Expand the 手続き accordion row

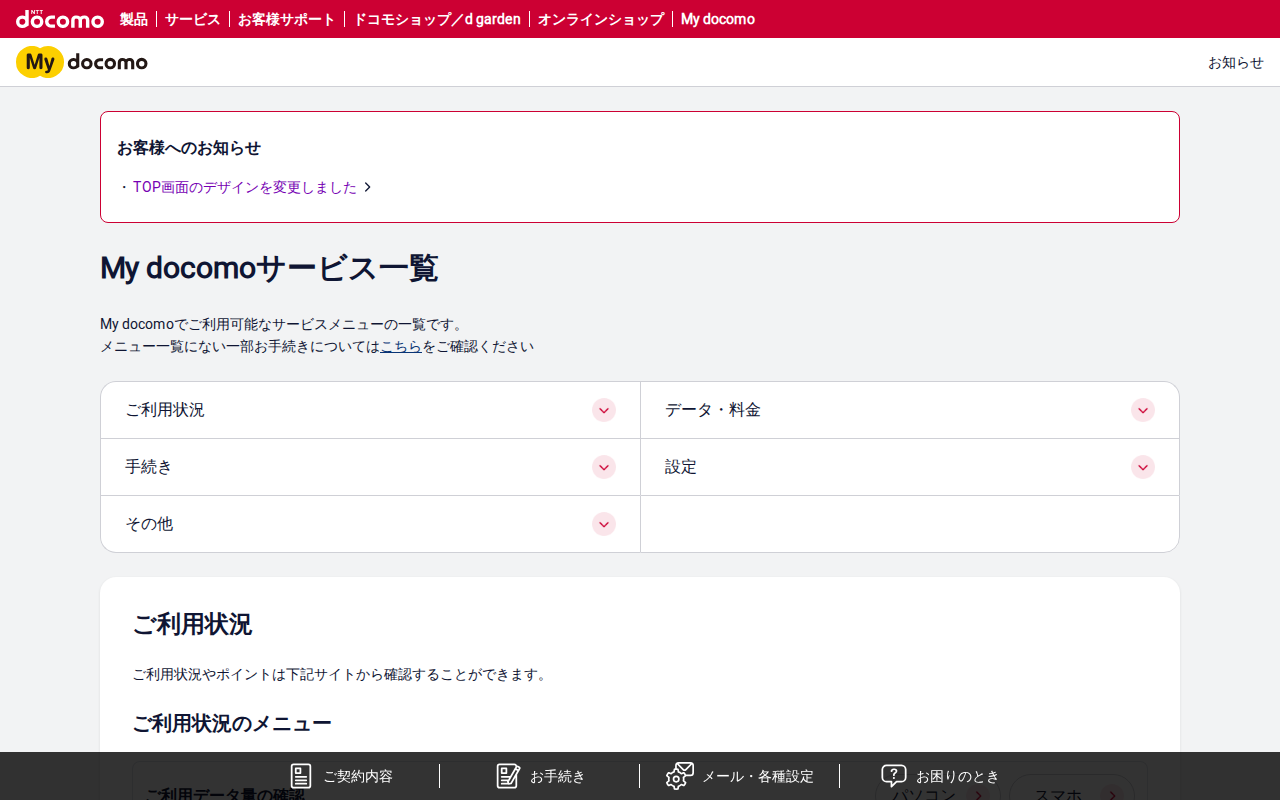[x=370, y=467]
